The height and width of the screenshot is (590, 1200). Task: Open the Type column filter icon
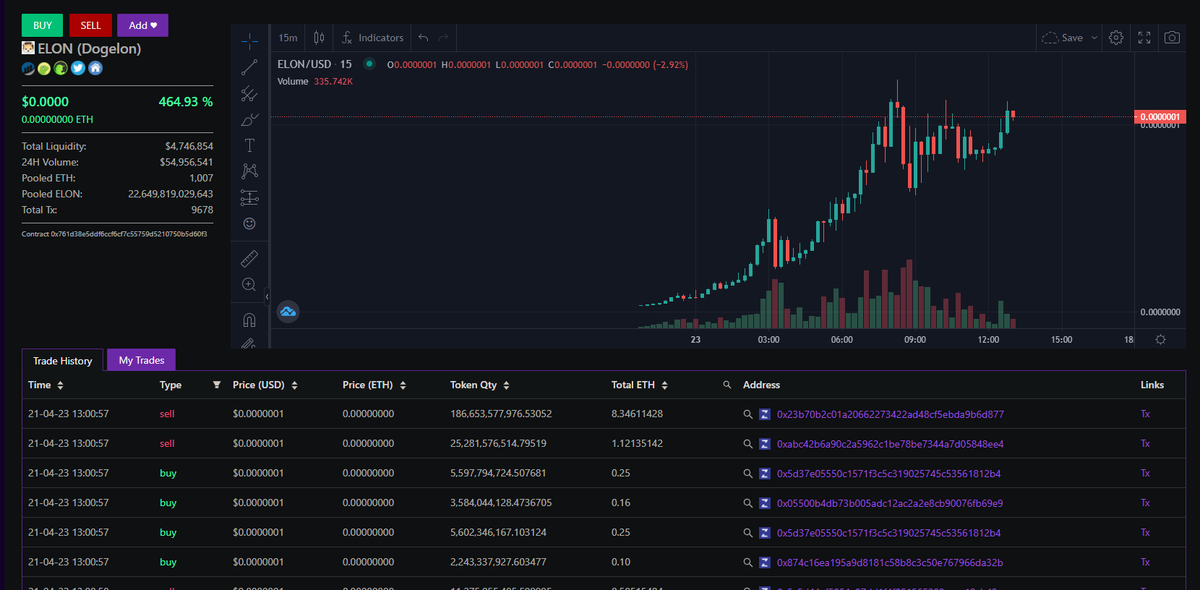pos(216,385)
